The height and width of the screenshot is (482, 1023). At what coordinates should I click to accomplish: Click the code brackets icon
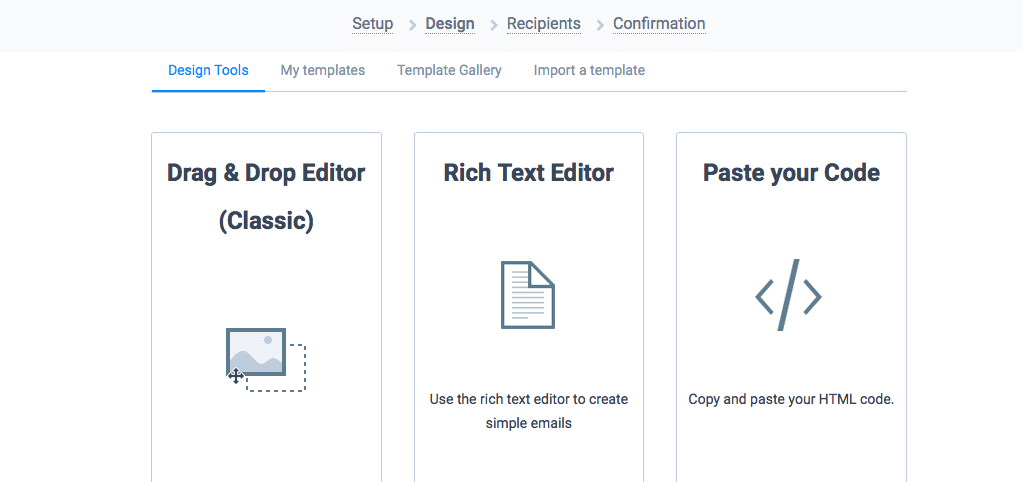click(x=788, y=295)
